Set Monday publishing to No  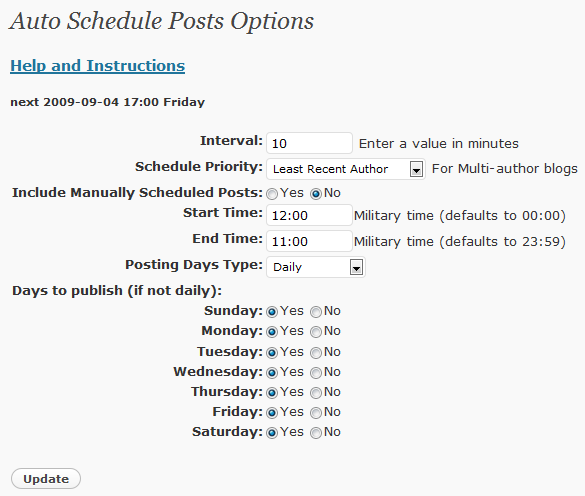(x=316, y=332)
